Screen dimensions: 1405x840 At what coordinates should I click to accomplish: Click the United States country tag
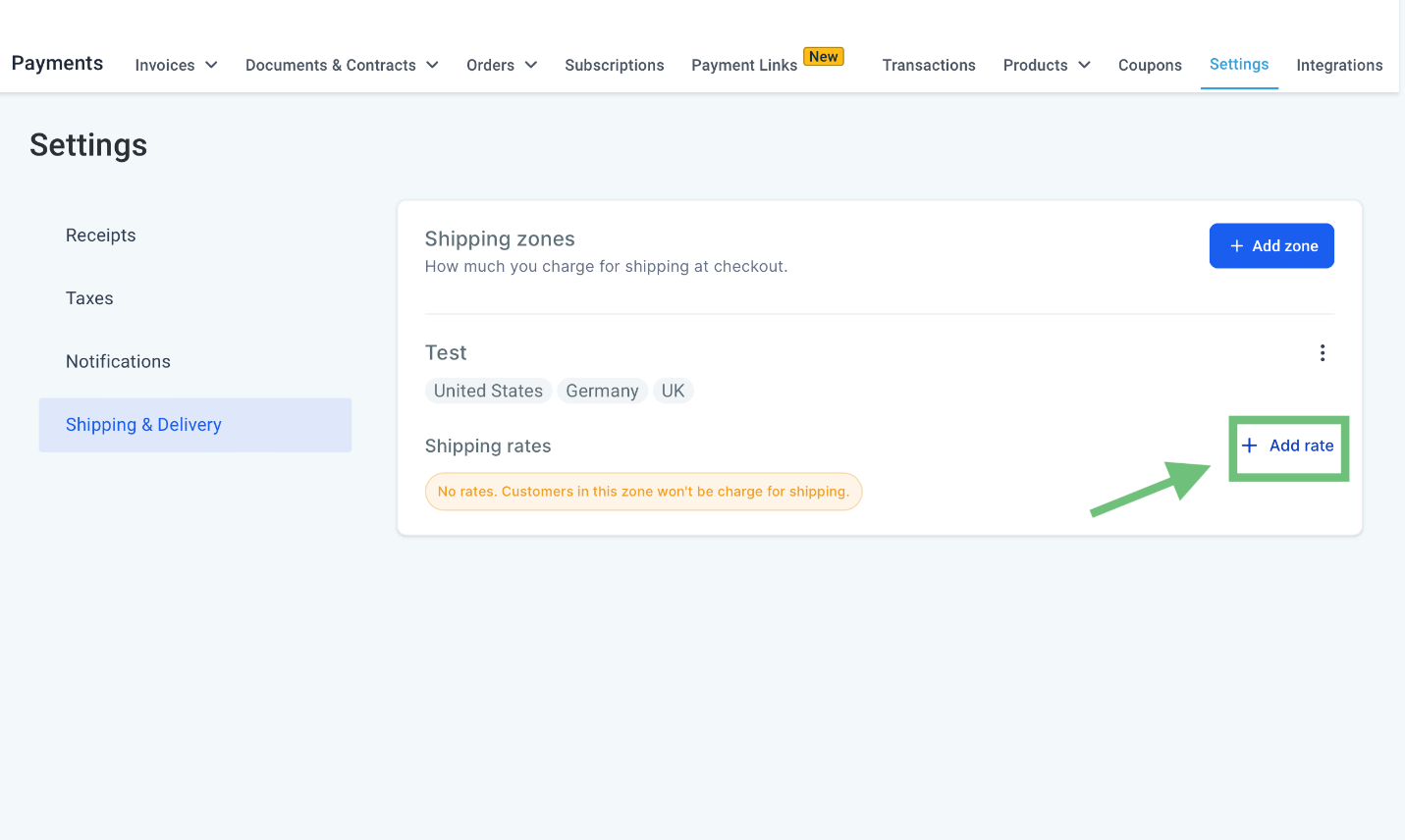488,391
